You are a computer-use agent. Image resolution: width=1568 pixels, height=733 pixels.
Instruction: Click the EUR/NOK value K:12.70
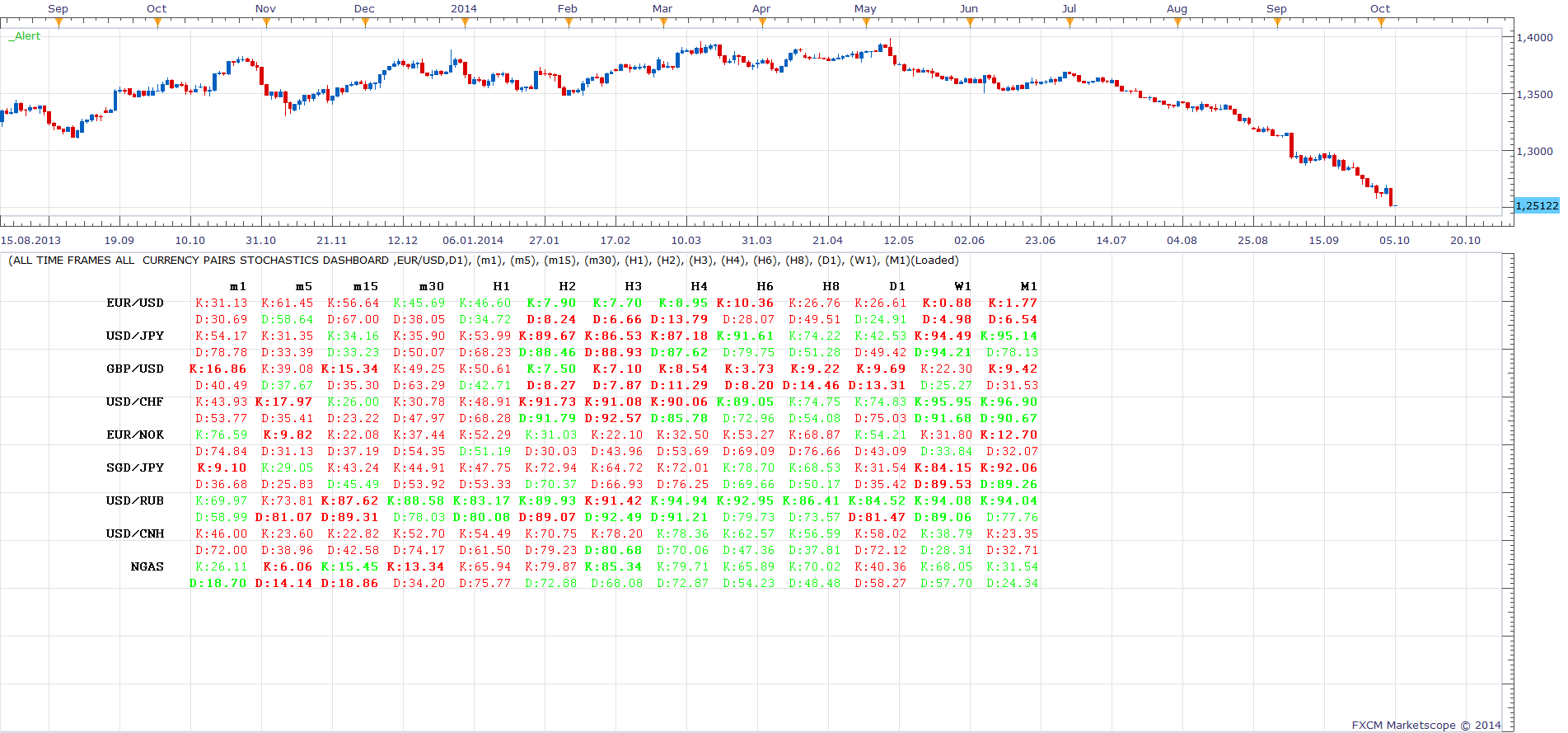[1009, 435]
